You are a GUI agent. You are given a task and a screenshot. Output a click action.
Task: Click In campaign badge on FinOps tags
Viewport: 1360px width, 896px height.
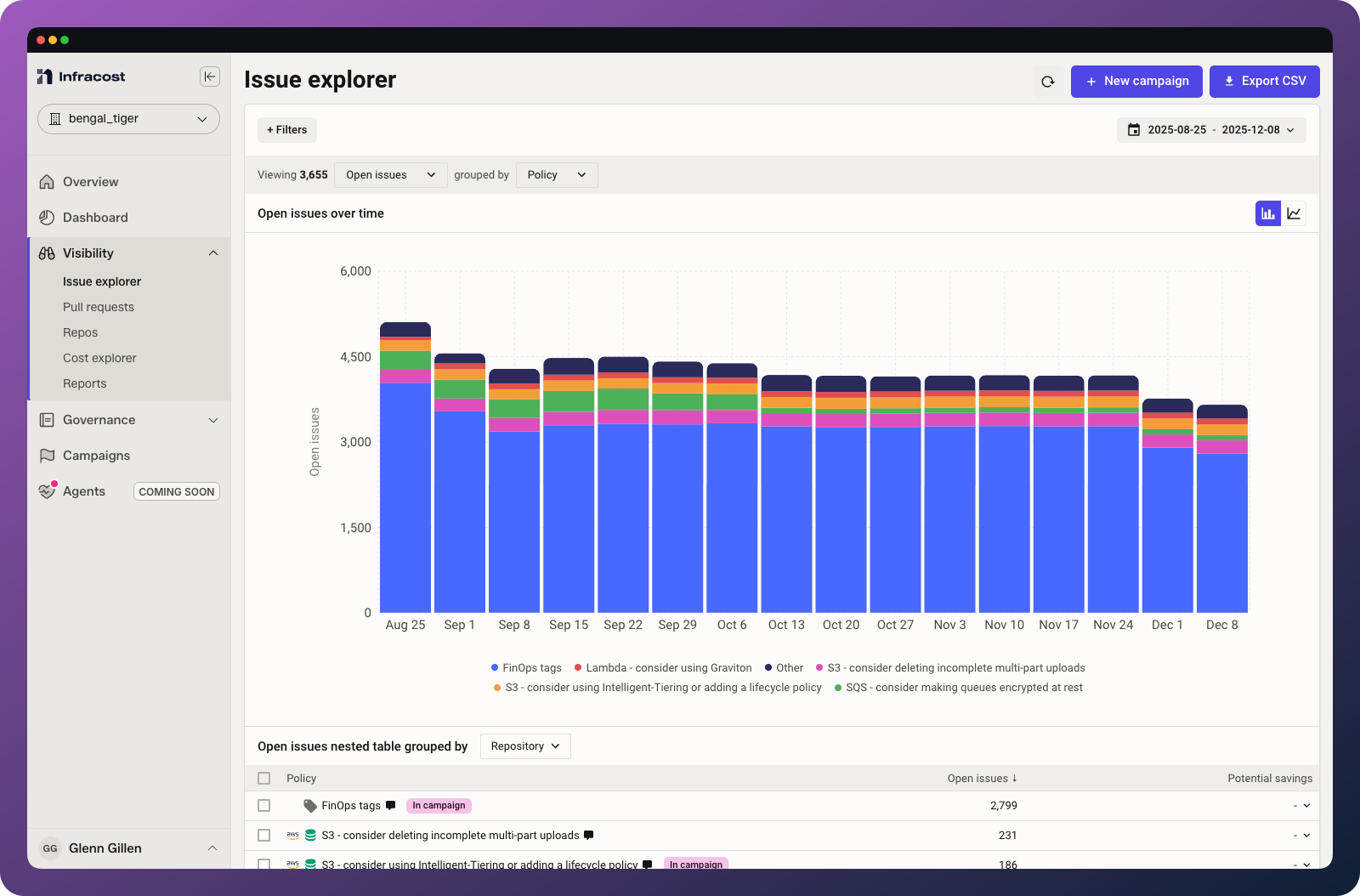(439, 806)
